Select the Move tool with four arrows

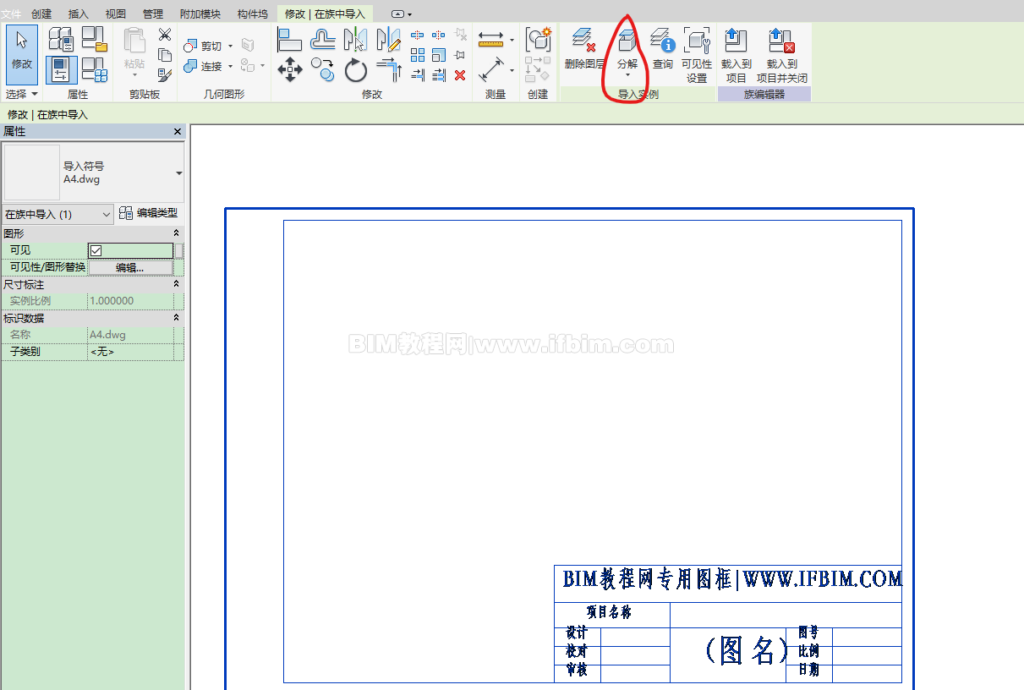coord(289,70)
